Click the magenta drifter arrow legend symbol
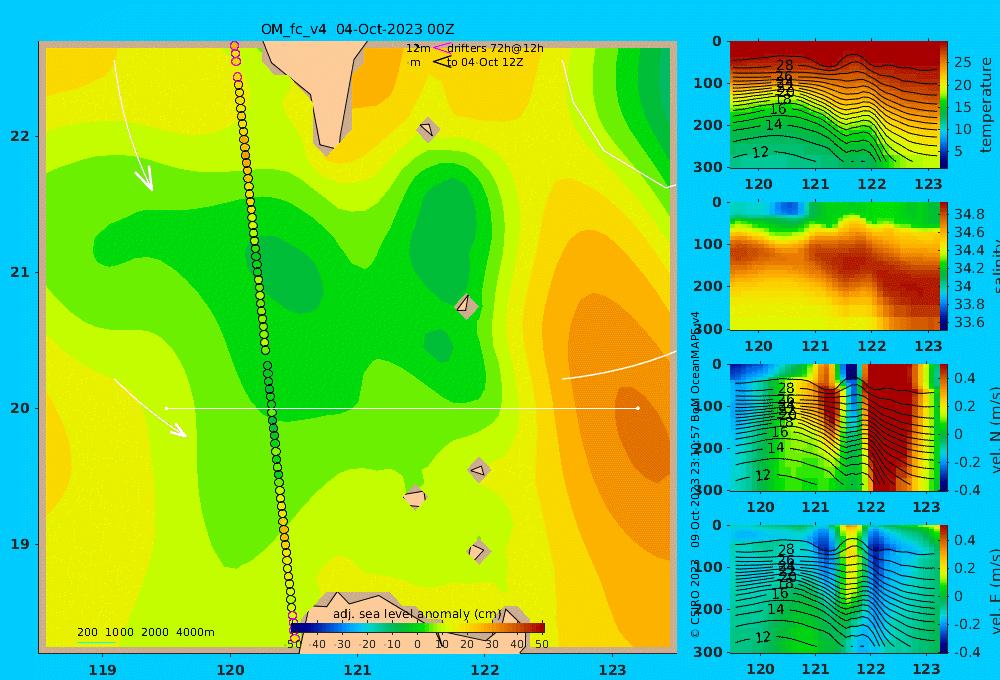 (x=441, y=48)
